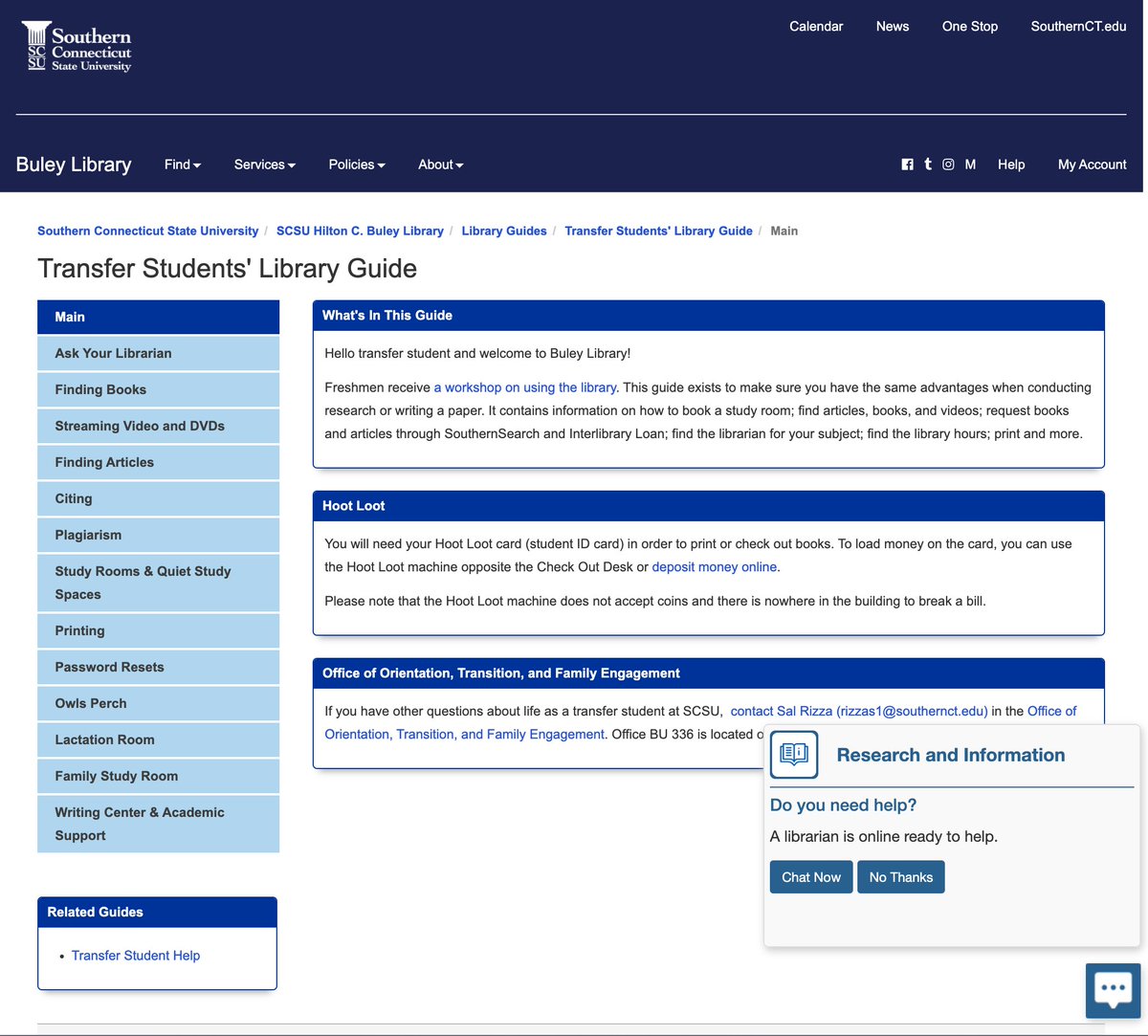Open the library Instagram icon

pos(948,165)
